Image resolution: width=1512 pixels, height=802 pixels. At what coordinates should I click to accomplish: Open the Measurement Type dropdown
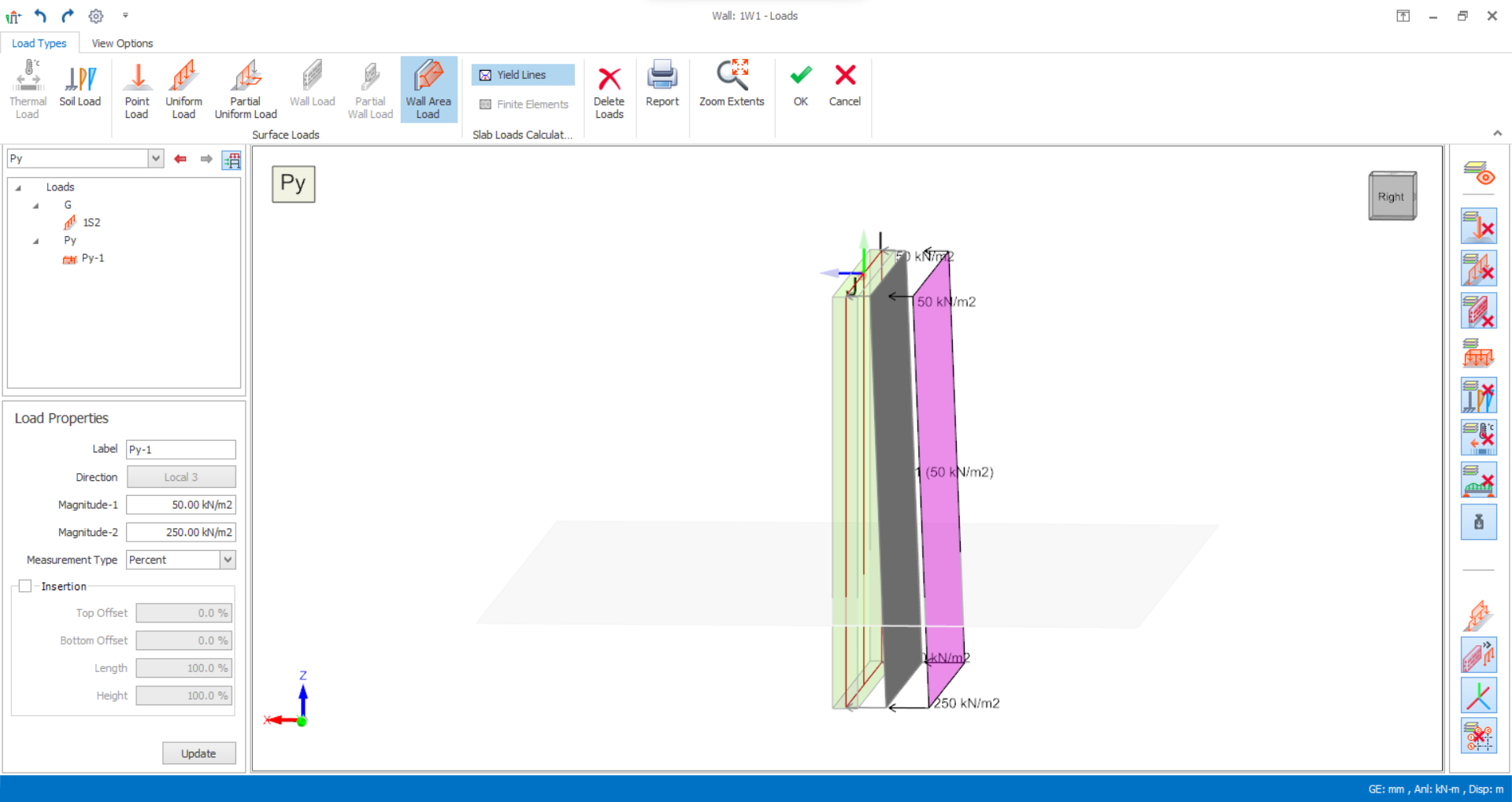coord(228,560)
